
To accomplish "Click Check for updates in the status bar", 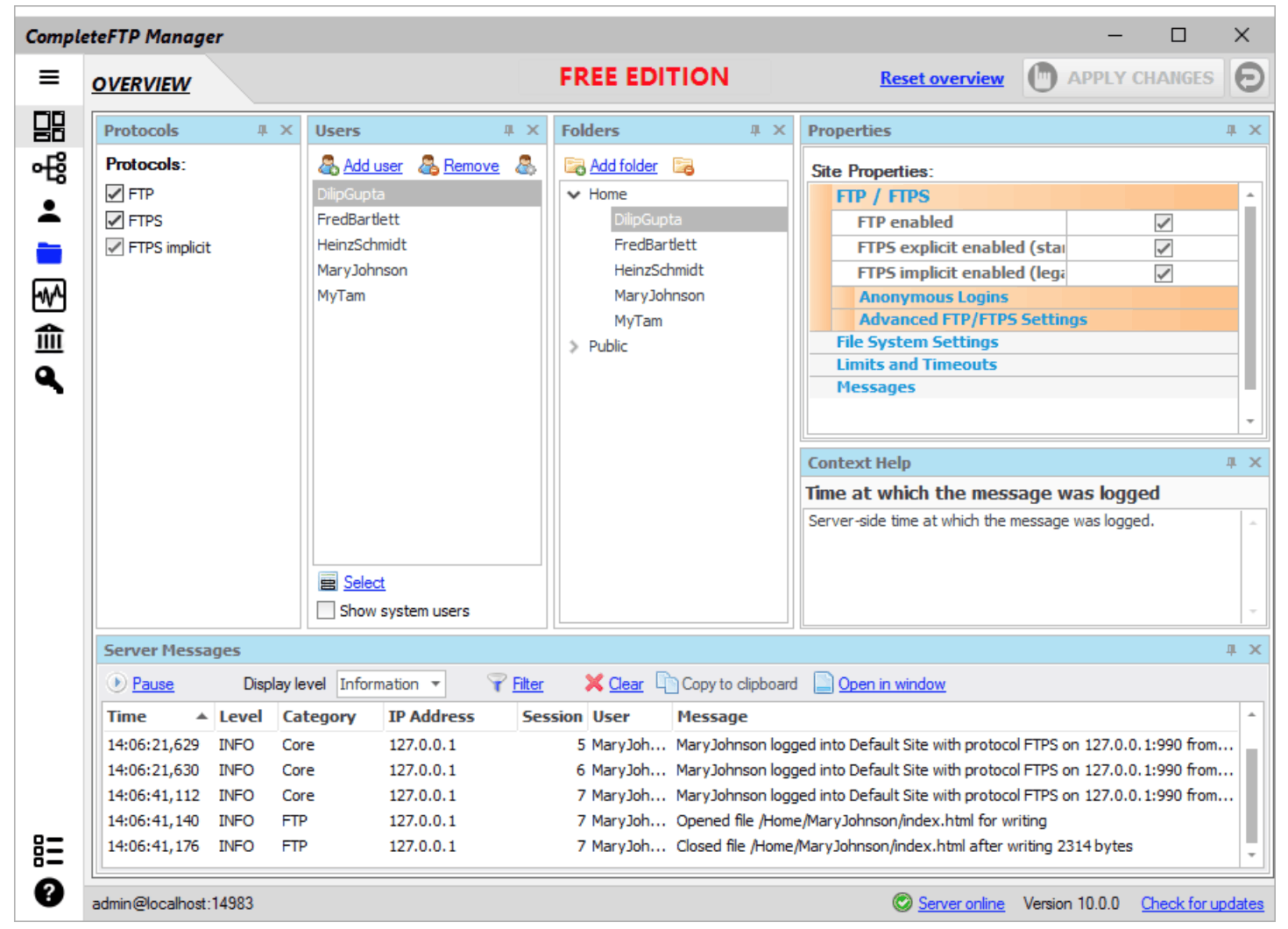I will point(1202,904).
